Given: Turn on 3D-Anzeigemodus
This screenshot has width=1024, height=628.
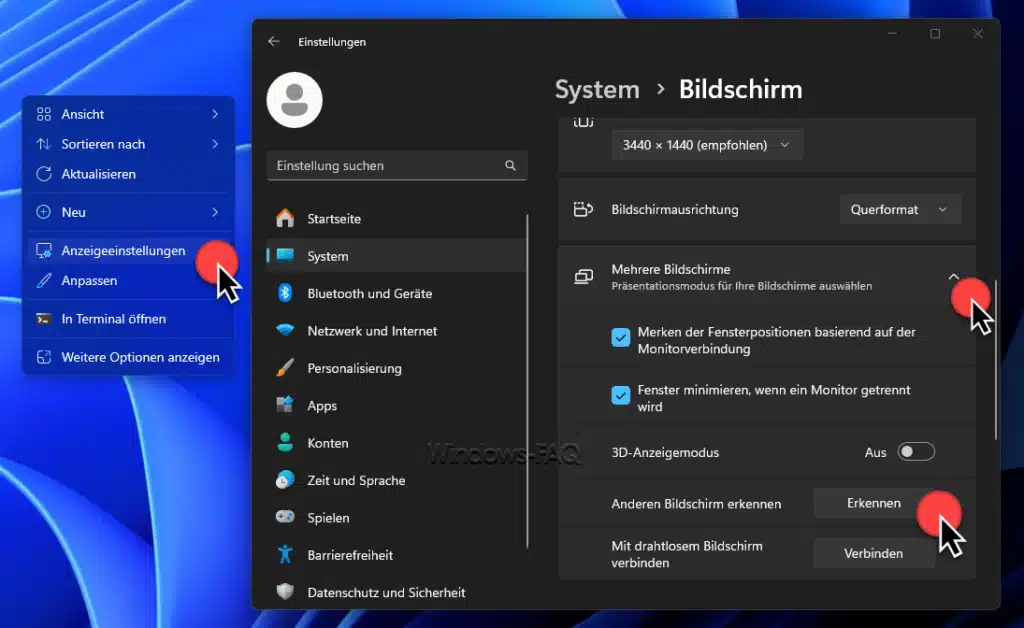Looking at the screenshot, I should tap(916, 452).
